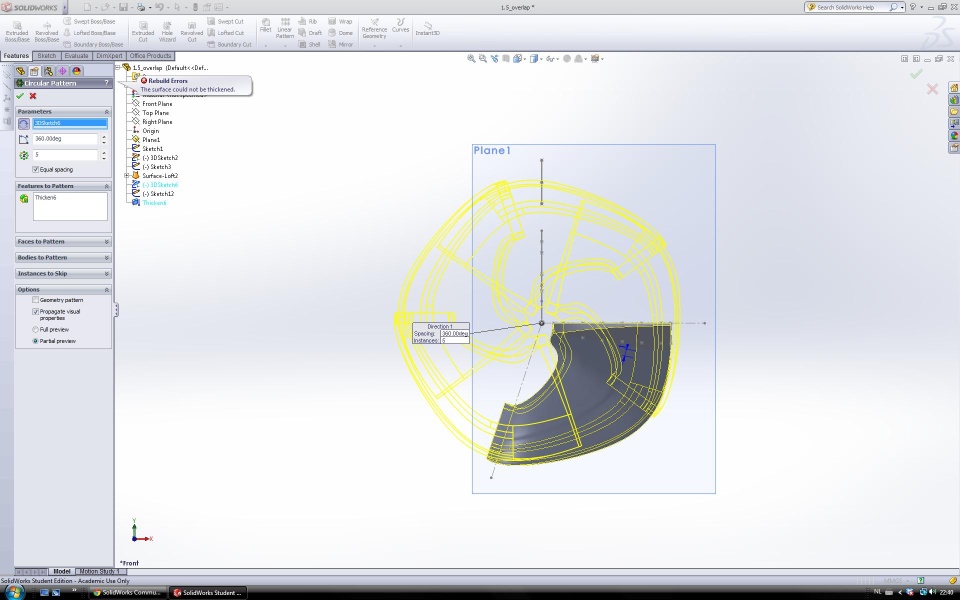Expand the Surface-Loft2 tree node
This screenshot has height=600, width=960.
coord(127,176)
